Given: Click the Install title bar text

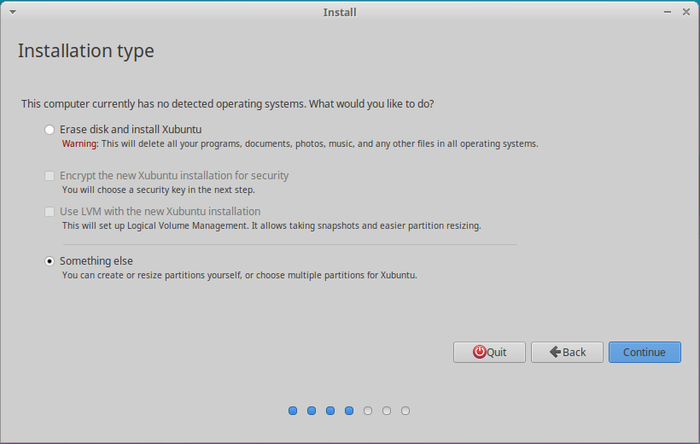Looking at the screenshot, I should point(340,12).
